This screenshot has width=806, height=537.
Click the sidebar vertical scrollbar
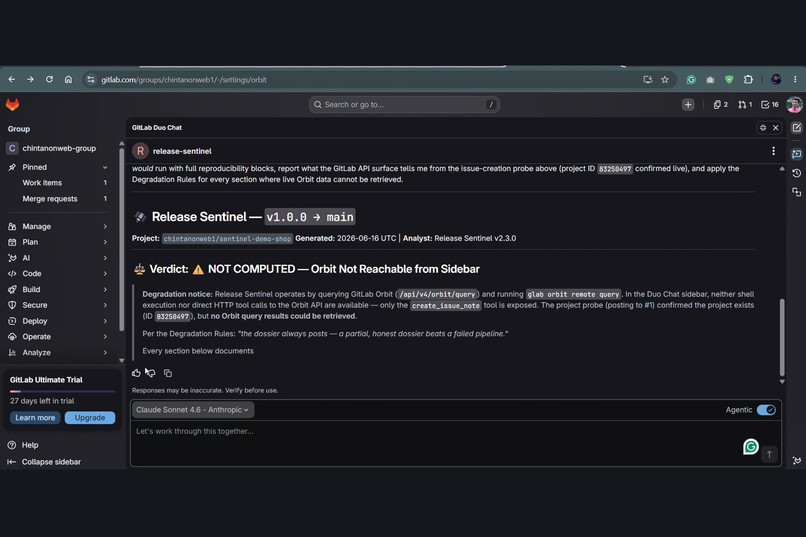point(121,239)
